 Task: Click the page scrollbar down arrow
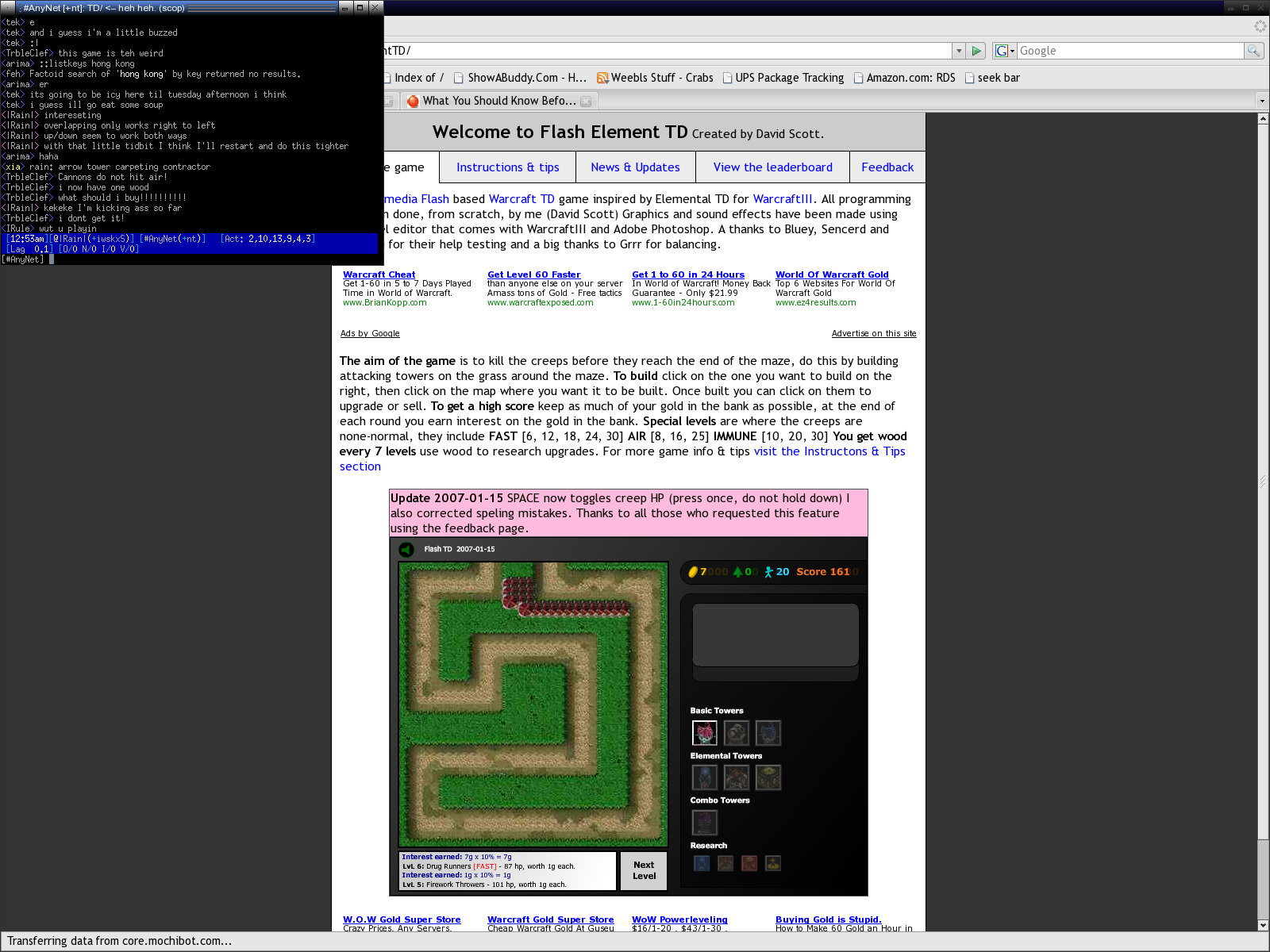point(1263,925)
